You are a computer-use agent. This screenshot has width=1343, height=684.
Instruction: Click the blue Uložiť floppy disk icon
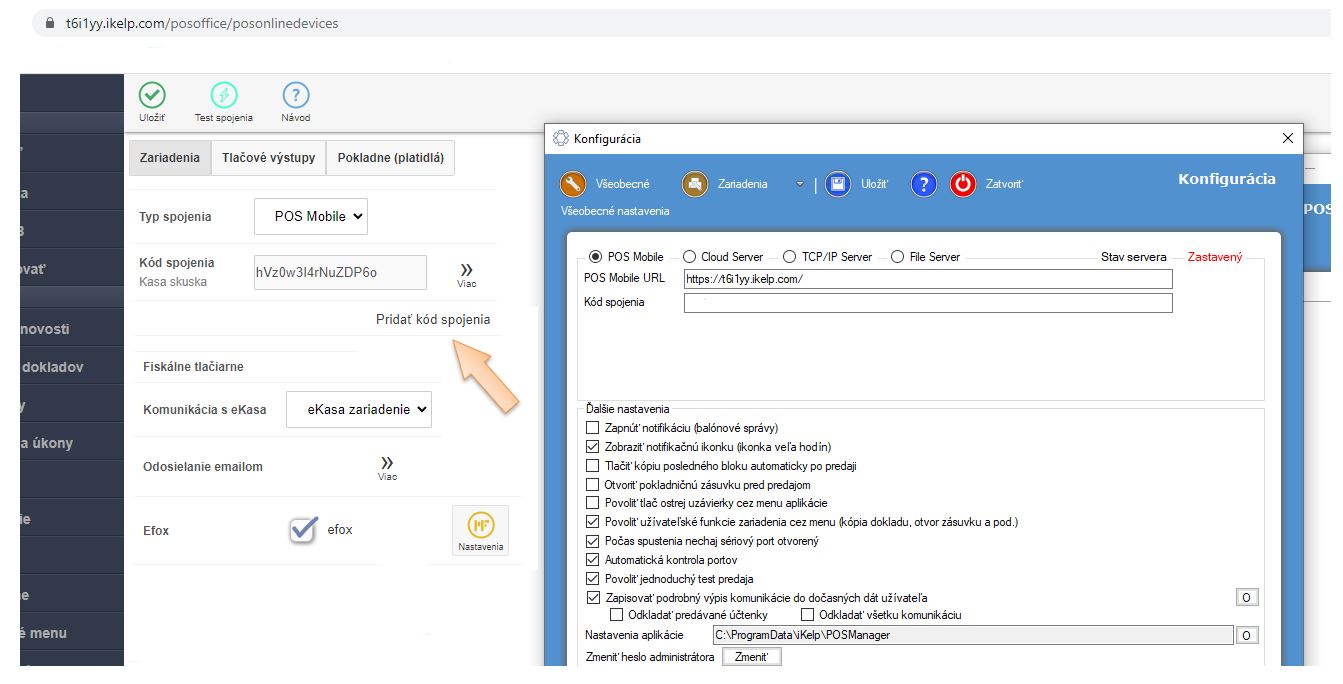coord(838,184)
